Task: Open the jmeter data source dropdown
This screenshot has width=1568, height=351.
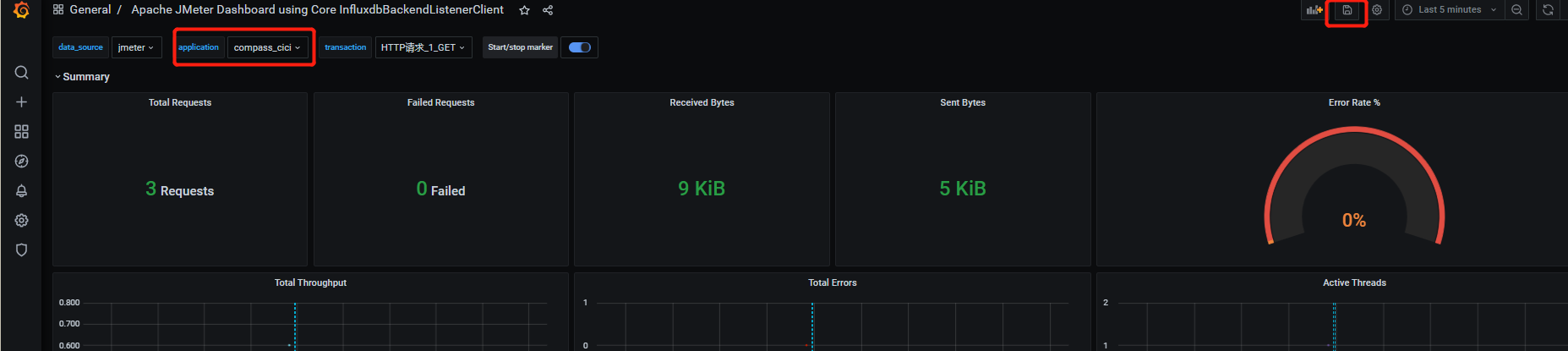Action: (x=136, y=47)
